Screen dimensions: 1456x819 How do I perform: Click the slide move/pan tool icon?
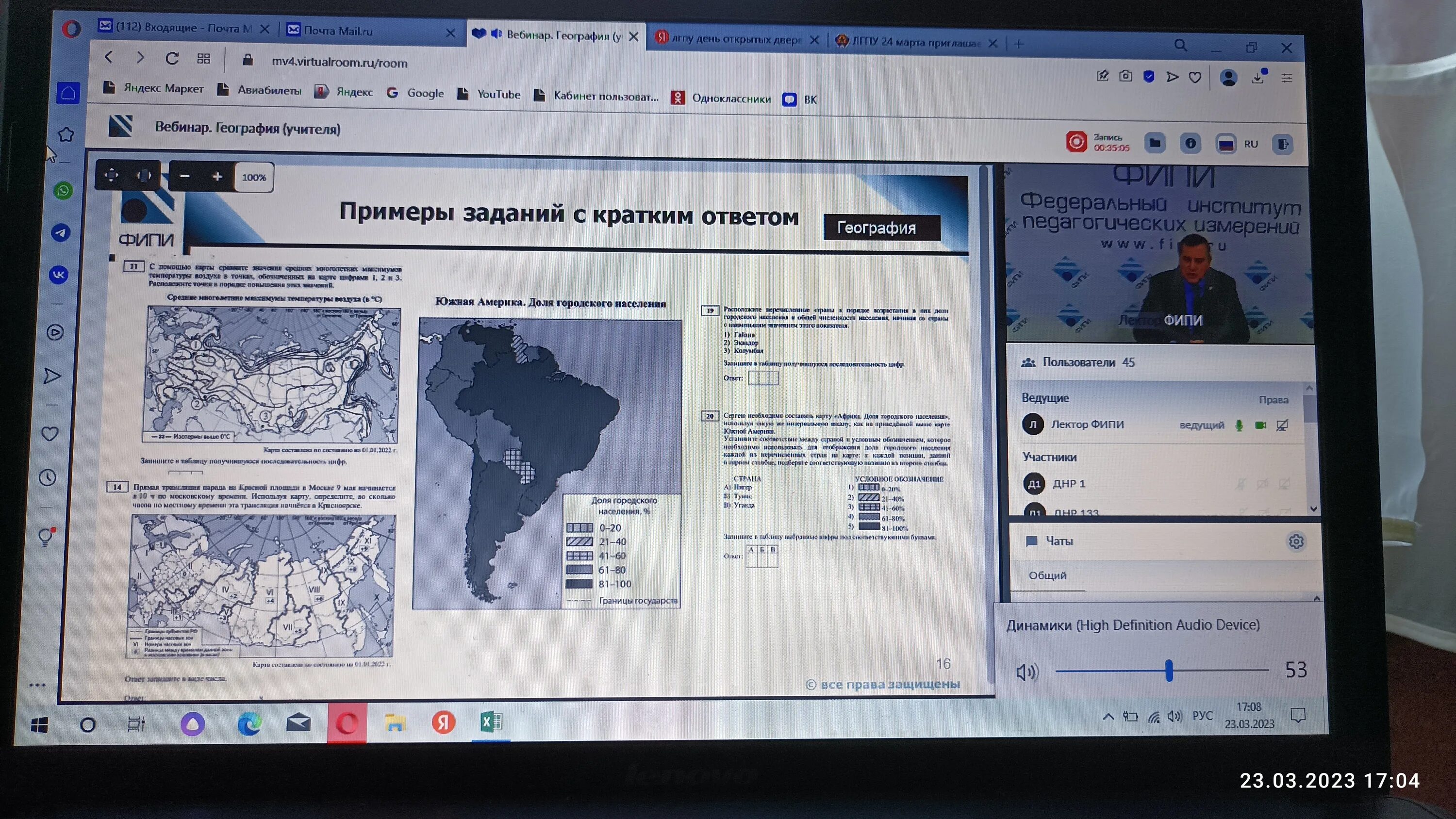(111, 175)
